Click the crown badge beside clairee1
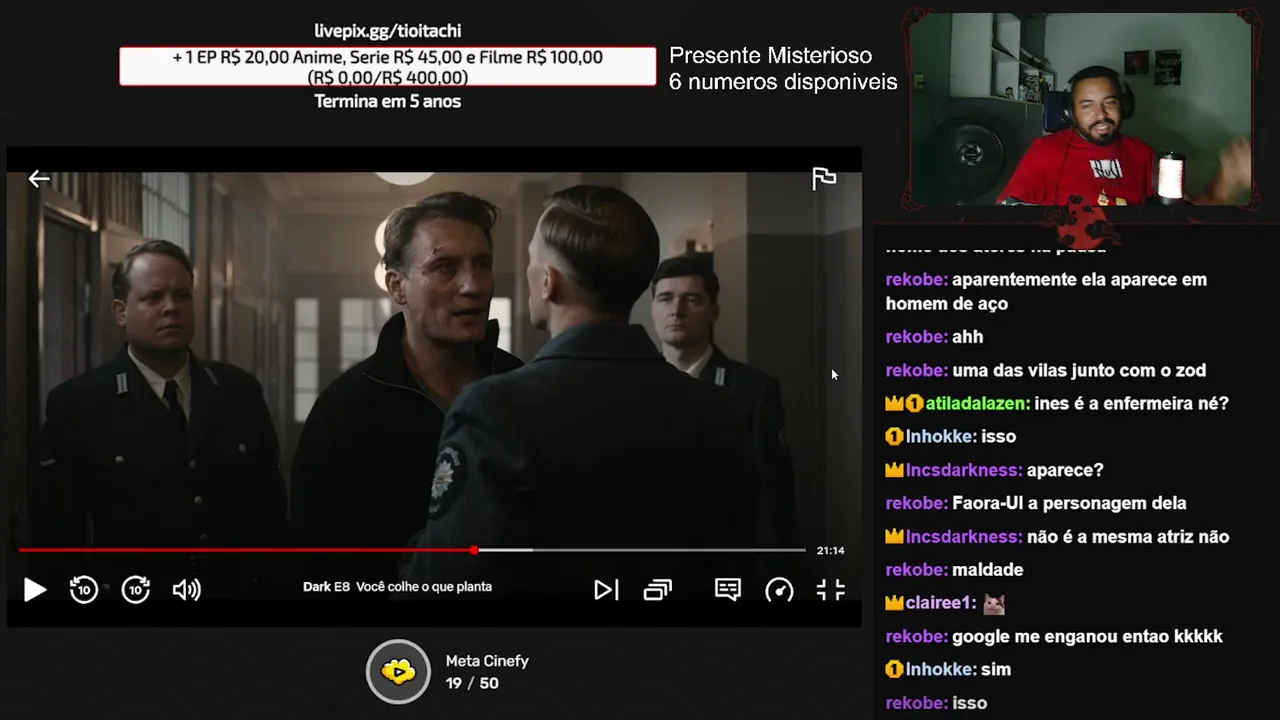 coord(894,604)
